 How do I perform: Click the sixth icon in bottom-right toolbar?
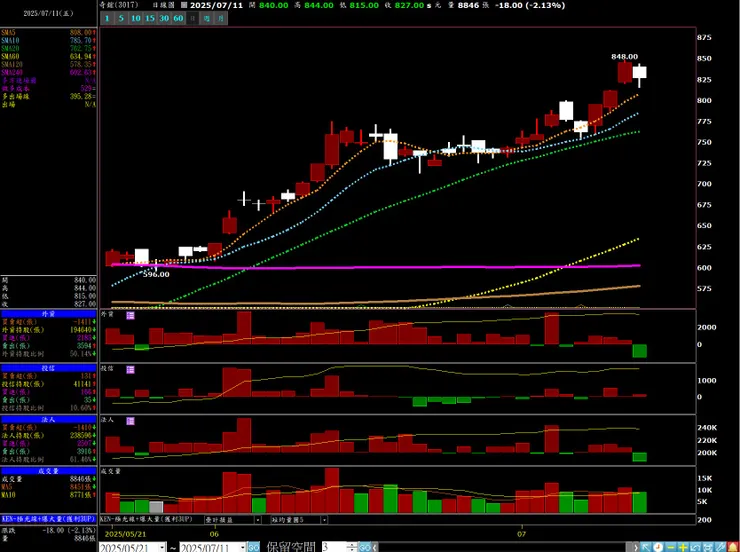[708, 547]
